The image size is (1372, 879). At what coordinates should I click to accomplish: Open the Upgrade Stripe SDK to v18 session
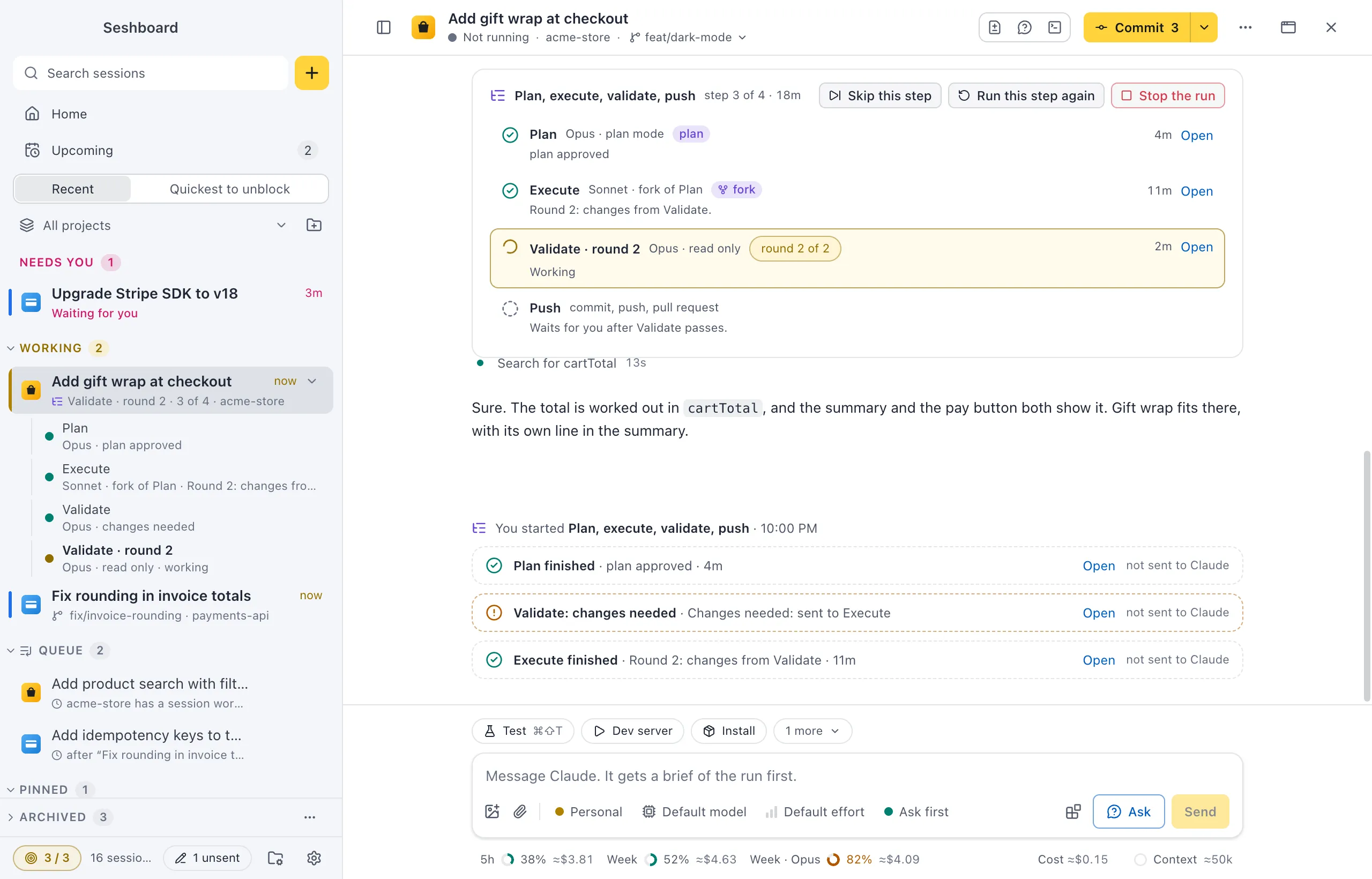click(170, 302)
